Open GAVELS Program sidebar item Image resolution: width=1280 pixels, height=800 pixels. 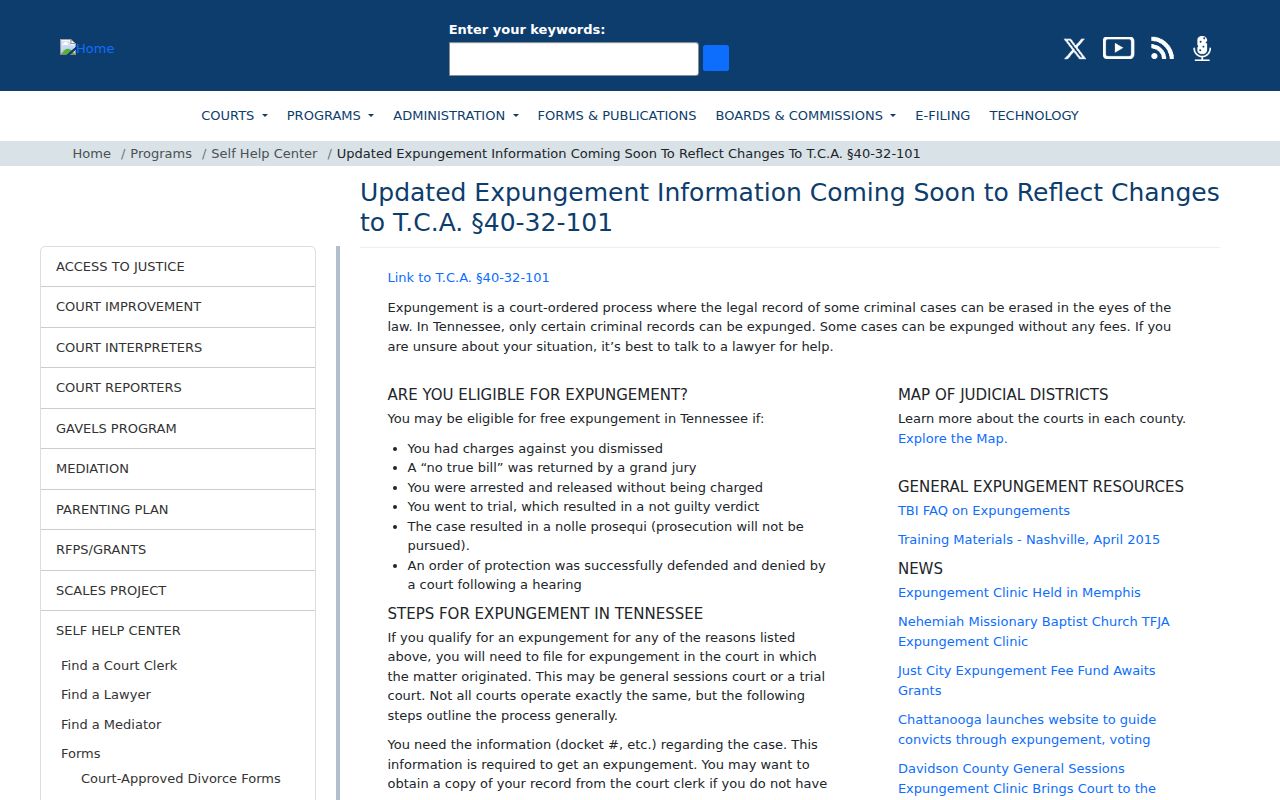coord(178,428)
